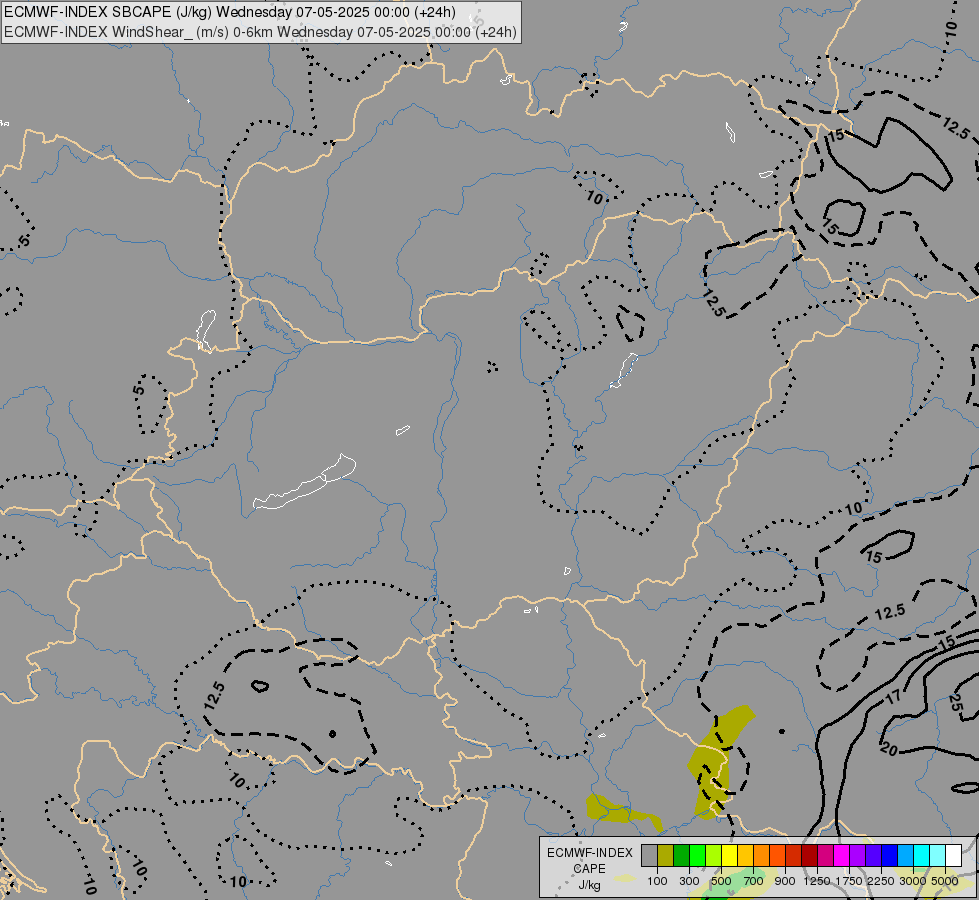Click the legend title ECMWF-INDEX CAPE J/kg
Image resolution: width=979 pixels, height=900 pixels.
coord(589,869)
